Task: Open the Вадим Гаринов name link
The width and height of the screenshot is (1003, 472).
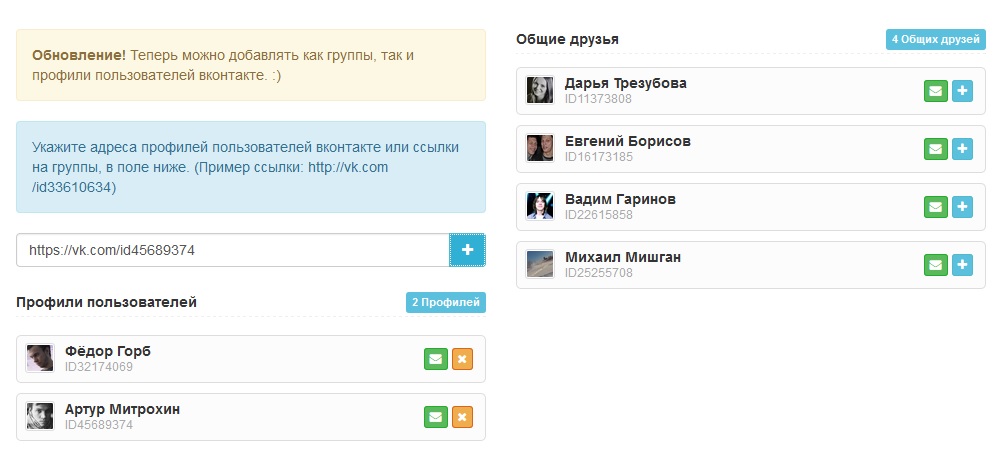Action: click(620, 199)
